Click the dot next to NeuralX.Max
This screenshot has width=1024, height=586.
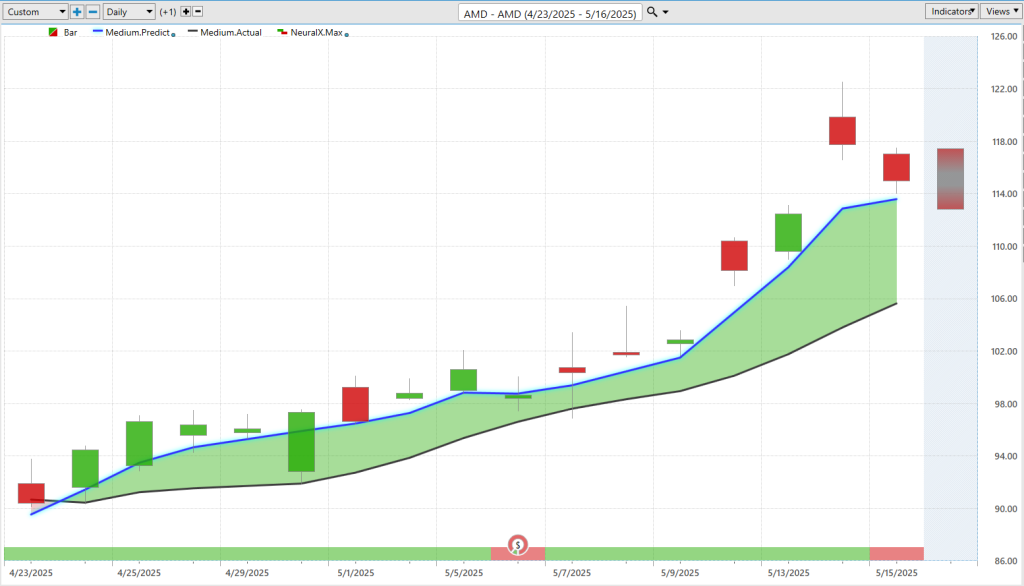(346, 35)
